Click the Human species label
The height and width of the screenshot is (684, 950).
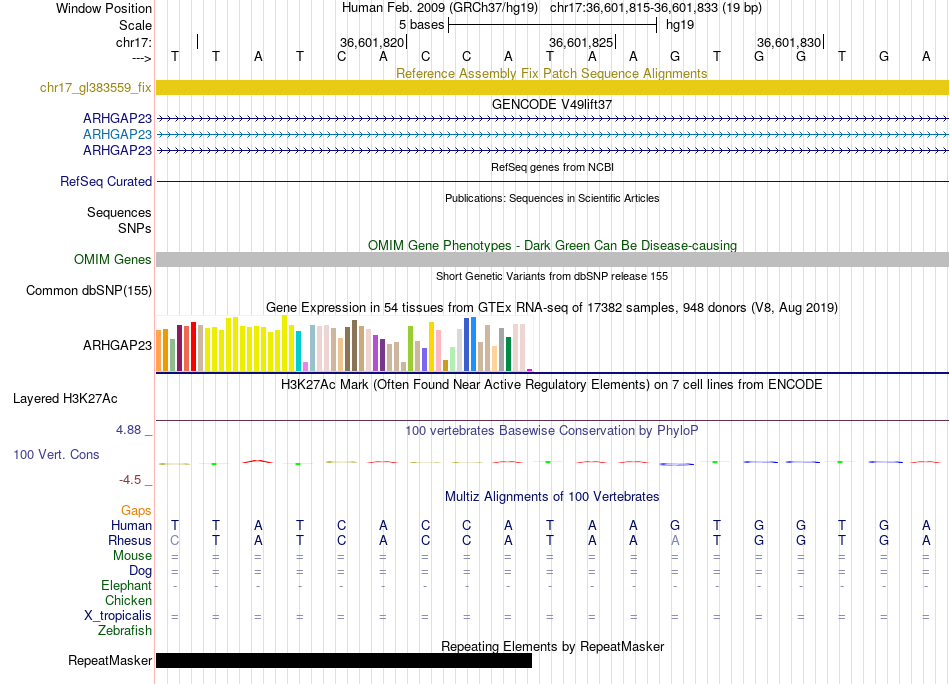(131, 525)
